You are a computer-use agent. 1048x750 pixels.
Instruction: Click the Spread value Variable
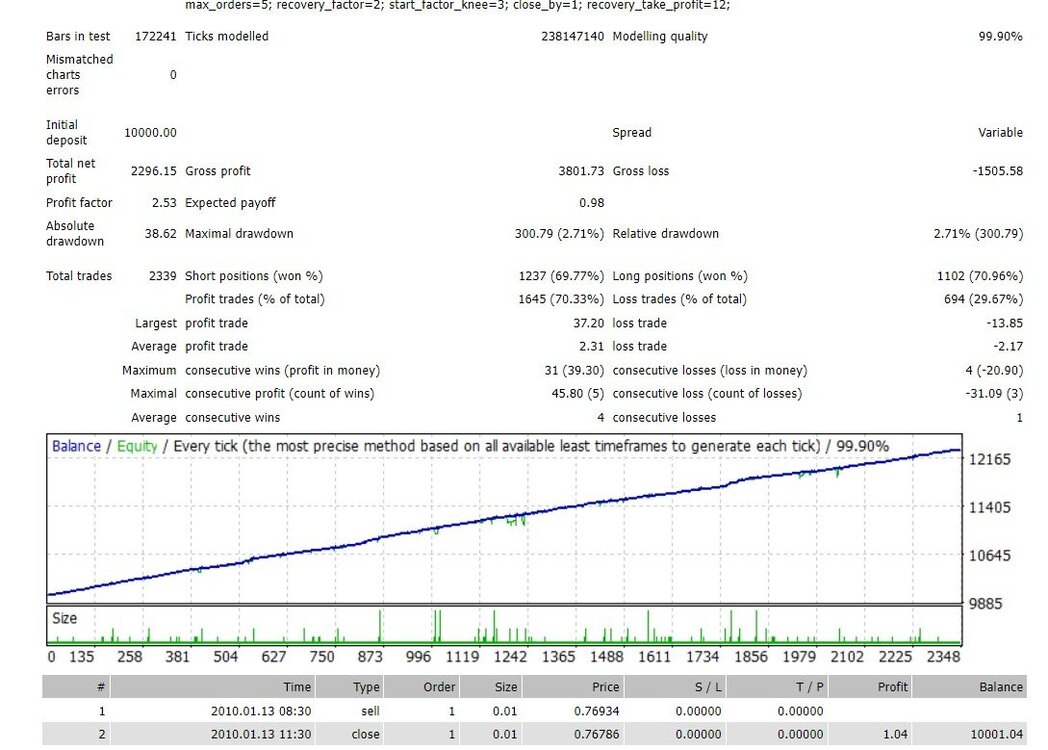pos(1000,132)
